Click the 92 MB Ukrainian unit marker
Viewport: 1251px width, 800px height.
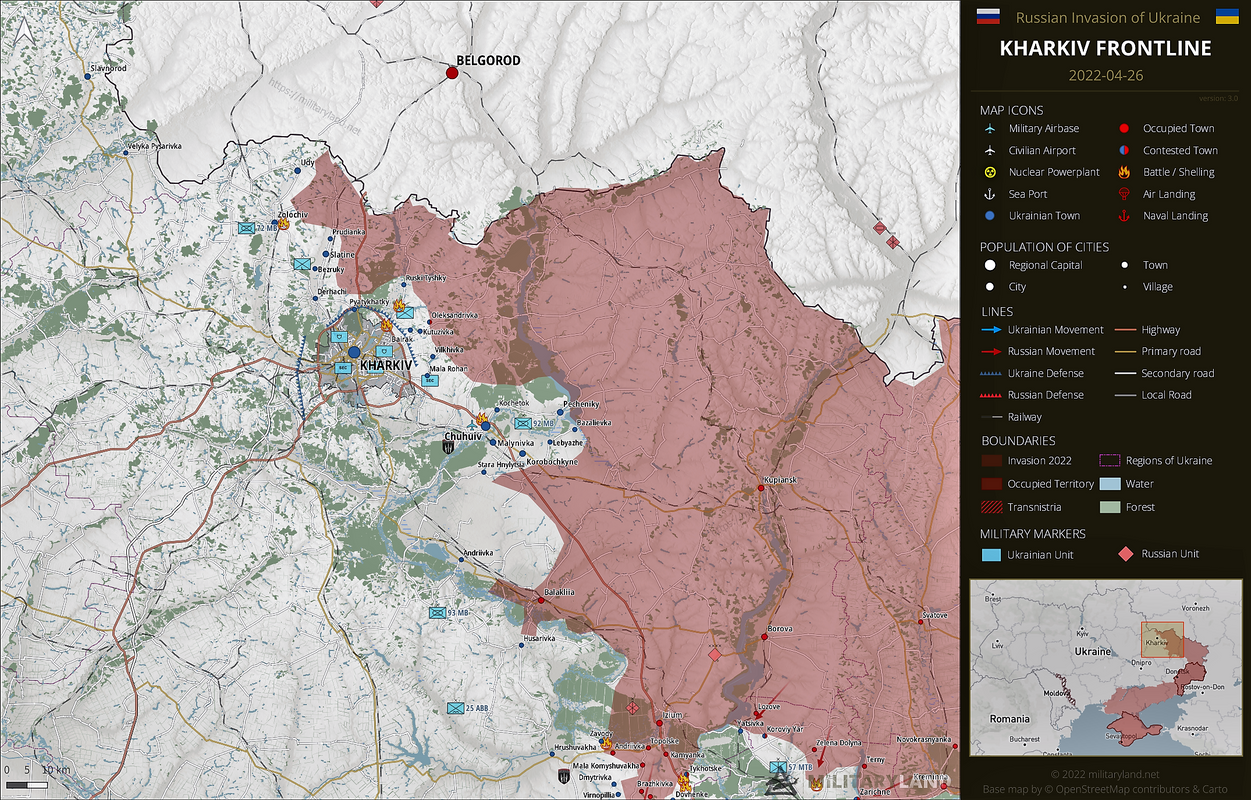pyautogui.click(x=522, y=423)
